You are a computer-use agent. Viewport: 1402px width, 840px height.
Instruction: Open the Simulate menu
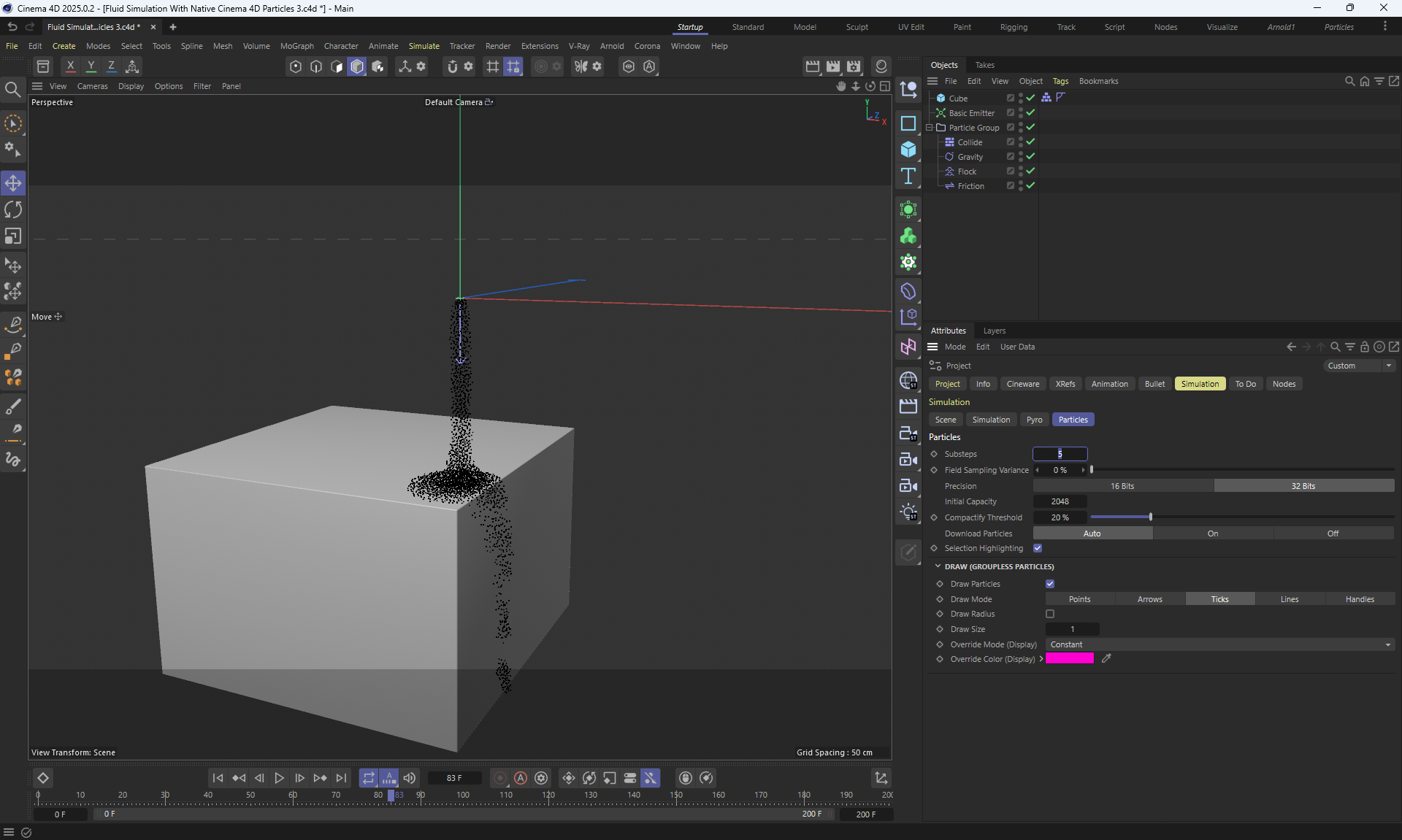click(x=424, y=46)
